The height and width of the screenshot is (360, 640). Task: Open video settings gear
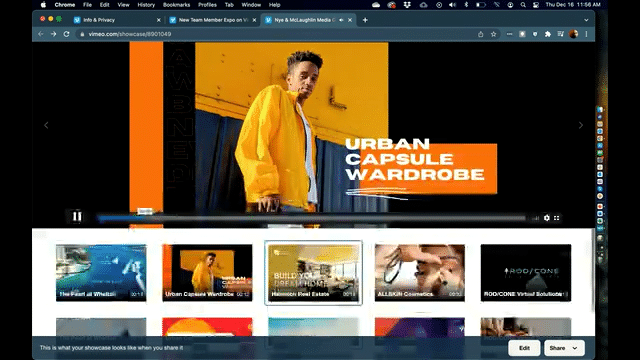(x=547, y=218)
